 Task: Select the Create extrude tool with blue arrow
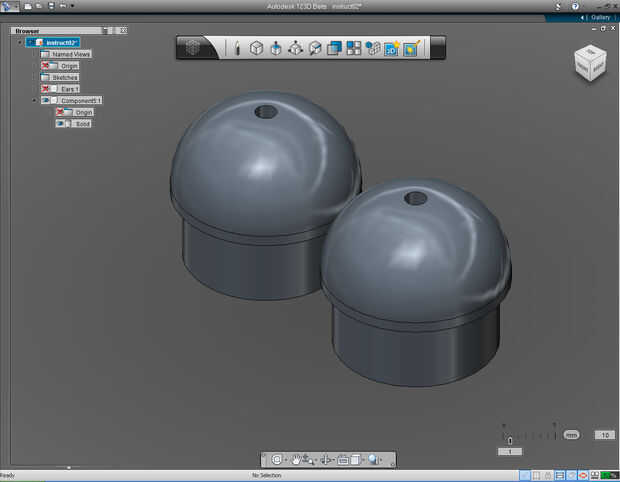point(276,48)
